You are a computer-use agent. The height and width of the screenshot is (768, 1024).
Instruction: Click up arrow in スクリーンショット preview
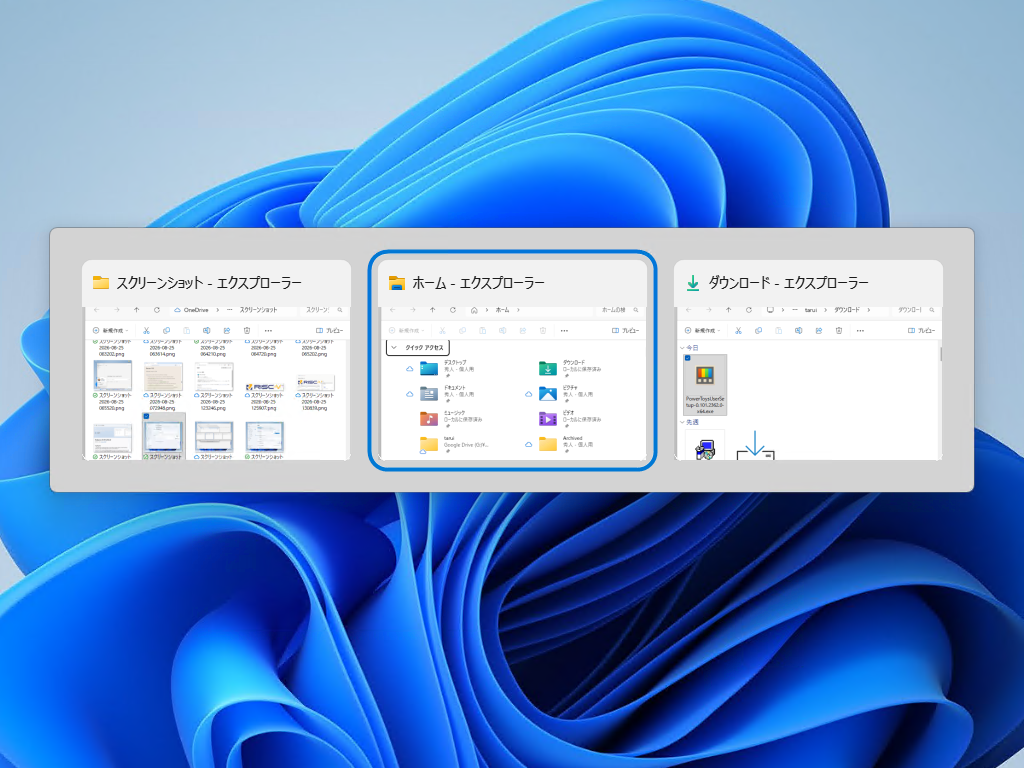[136, 310]
